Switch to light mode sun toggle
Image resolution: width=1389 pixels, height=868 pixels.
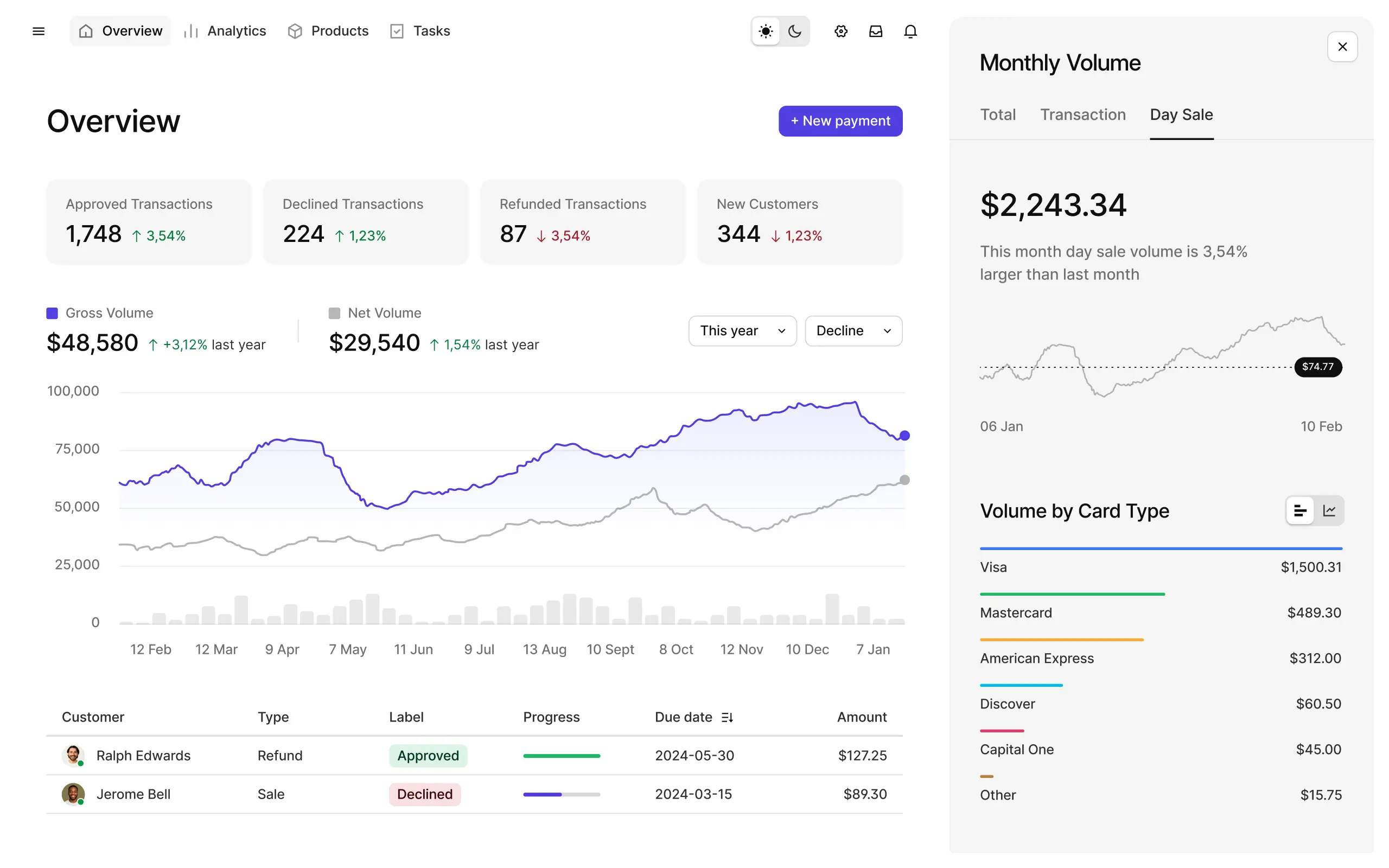(x=766, y=31)
